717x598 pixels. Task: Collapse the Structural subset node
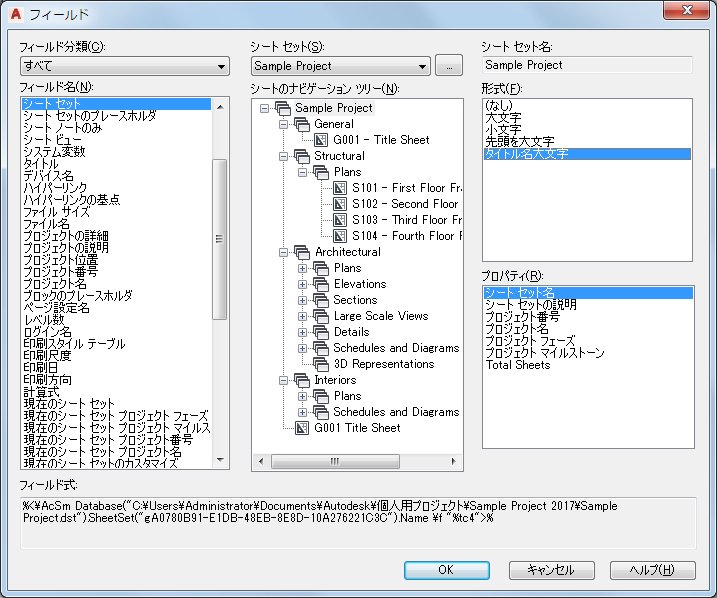coord(284,156)
